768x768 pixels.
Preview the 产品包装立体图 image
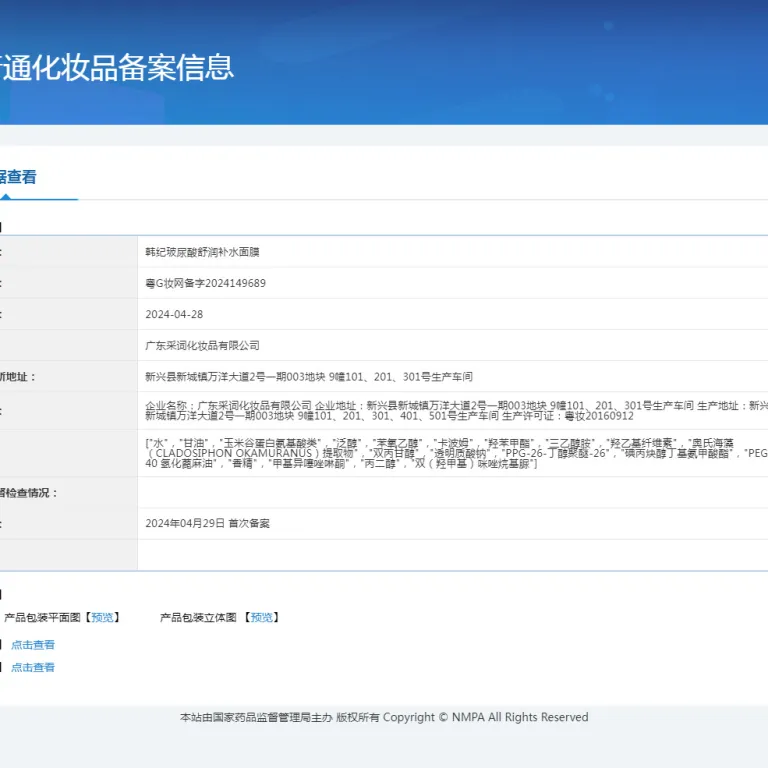coord(262,618)
